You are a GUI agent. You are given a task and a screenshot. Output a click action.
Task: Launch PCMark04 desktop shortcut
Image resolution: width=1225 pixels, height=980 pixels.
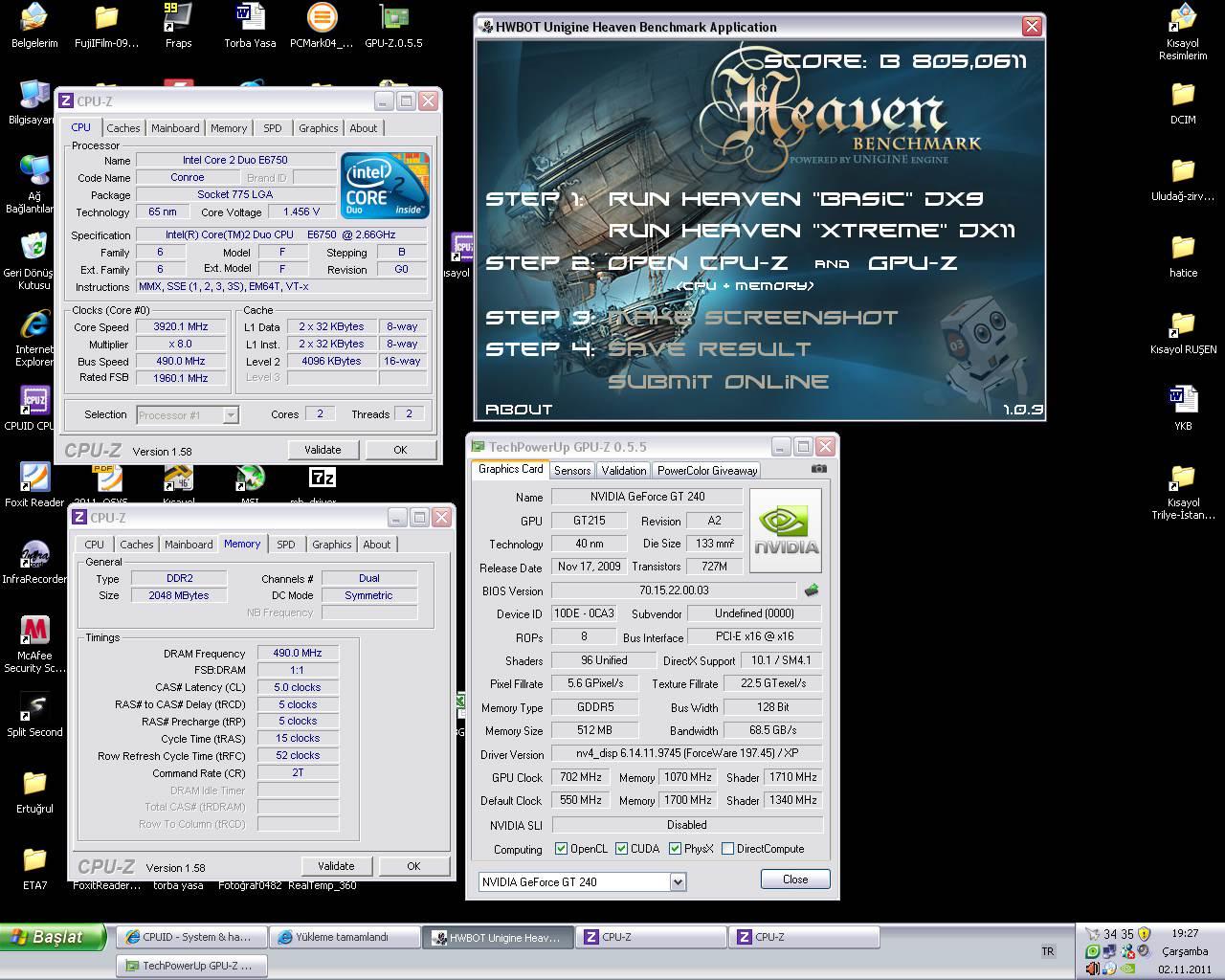[322, 26]
